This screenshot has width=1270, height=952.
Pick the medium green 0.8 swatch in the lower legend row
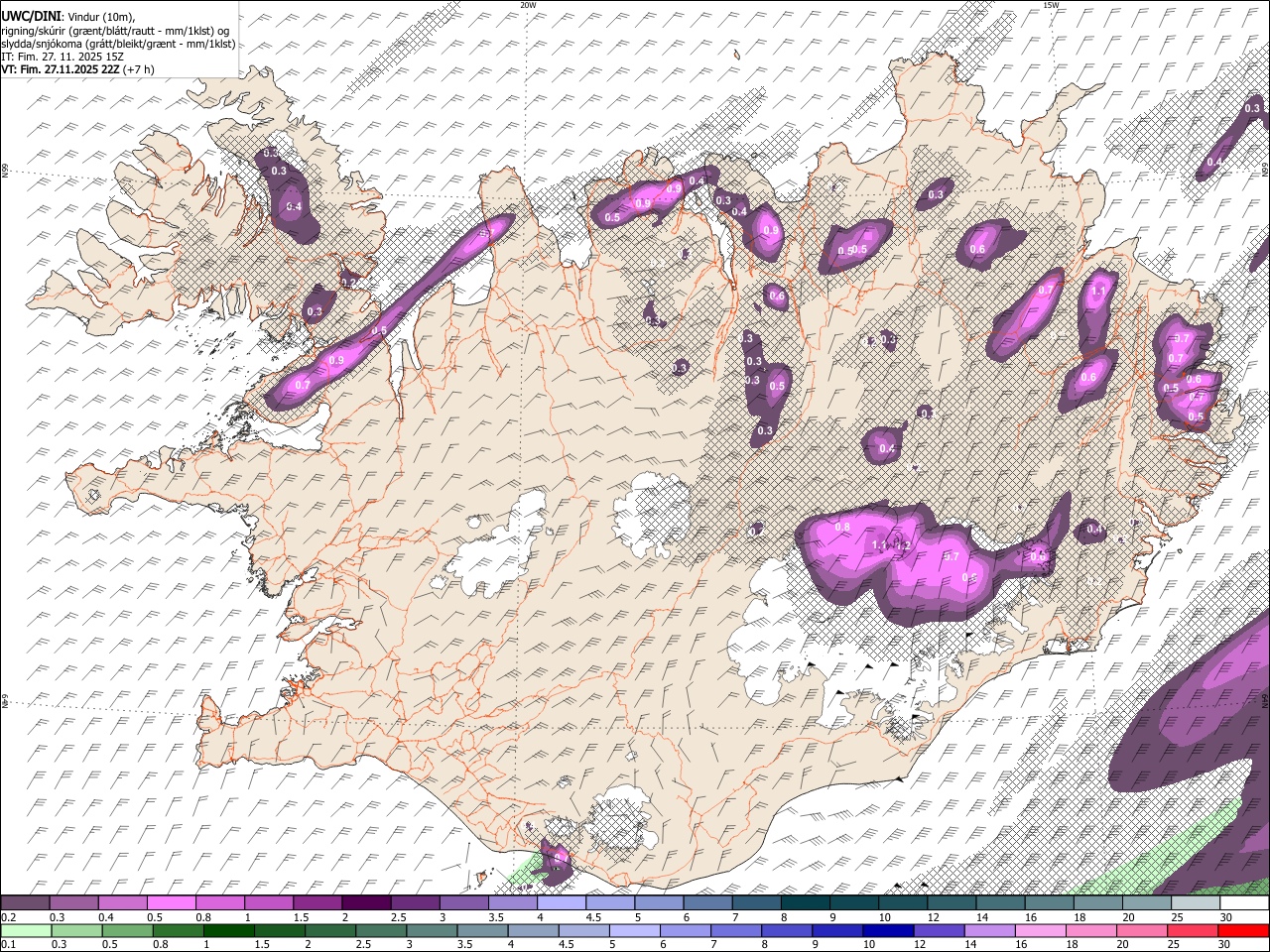point(178,930)
